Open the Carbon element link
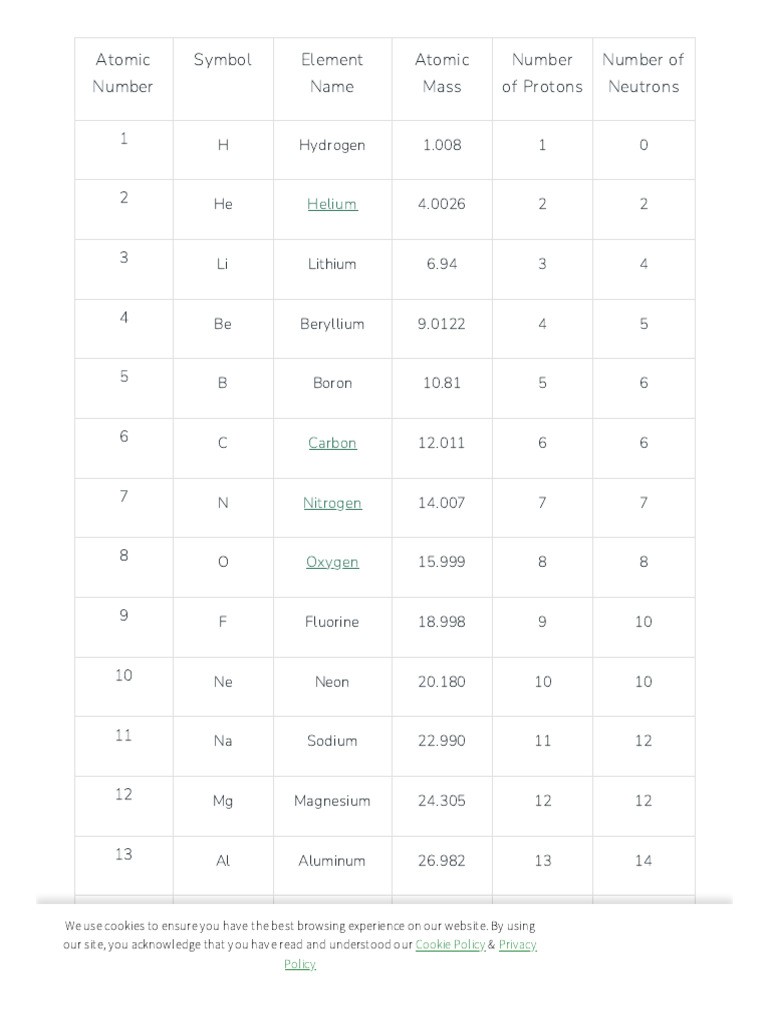This screenshot has width=768, height=1024. 332,443
